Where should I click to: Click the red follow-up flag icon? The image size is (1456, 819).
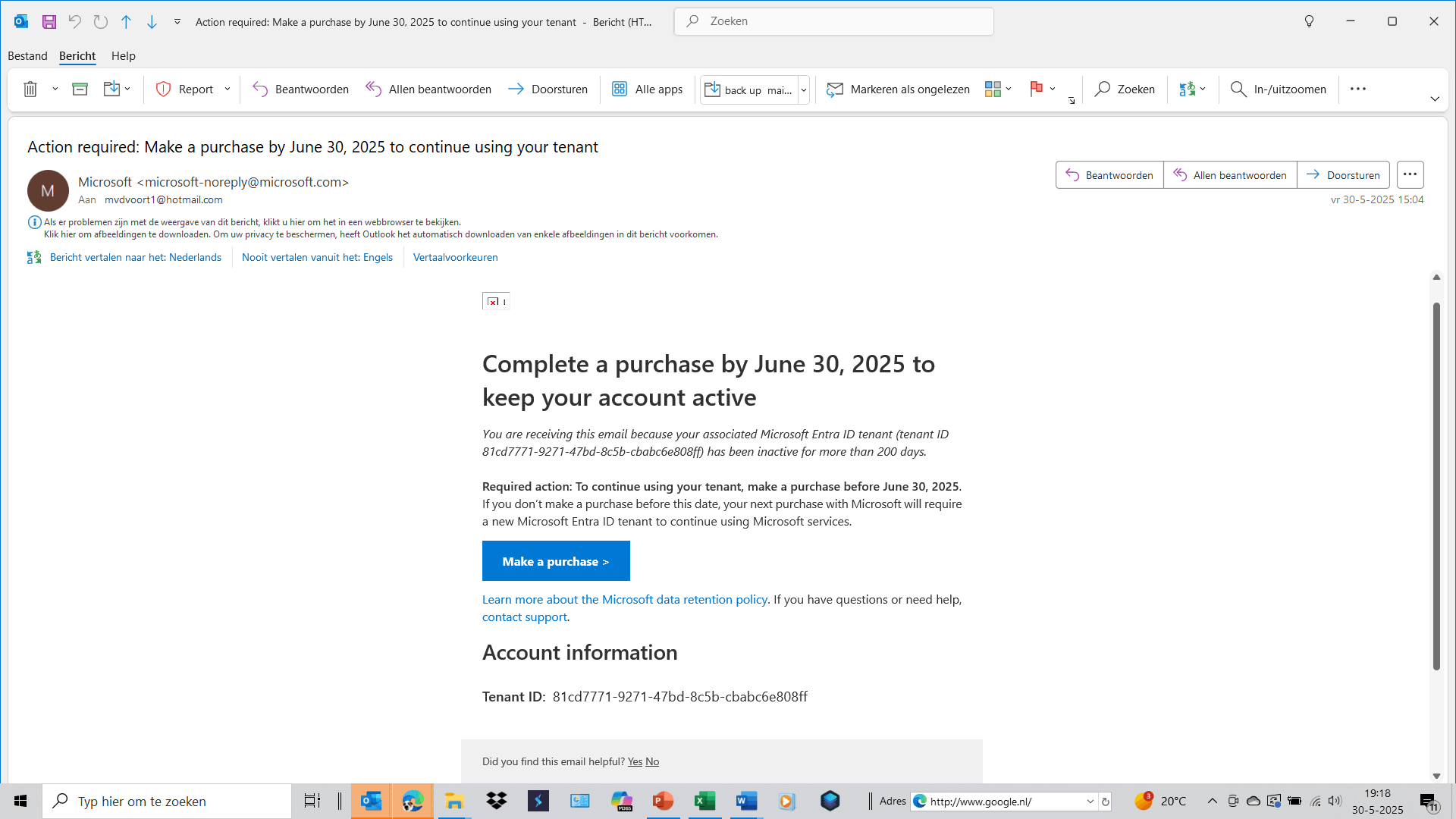coord(1036,89)
